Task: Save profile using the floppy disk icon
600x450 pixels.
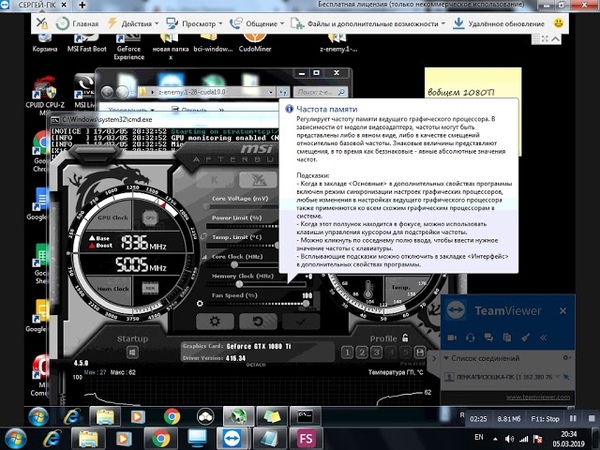Action: pyautogui.click(x=420, y=352)
